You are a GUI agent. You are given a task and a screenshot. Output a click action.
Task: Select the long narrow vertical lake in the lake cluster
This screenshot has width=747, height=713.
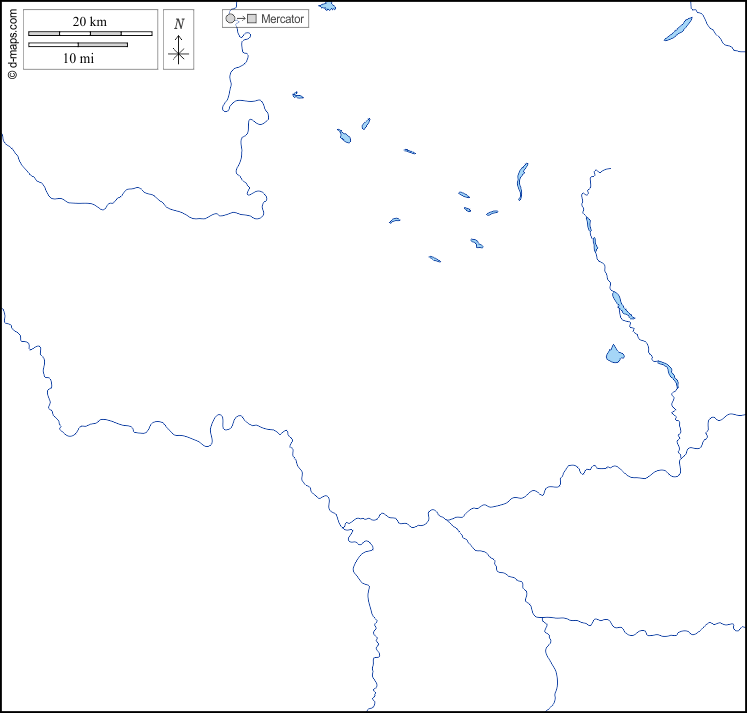click(521, 181)
